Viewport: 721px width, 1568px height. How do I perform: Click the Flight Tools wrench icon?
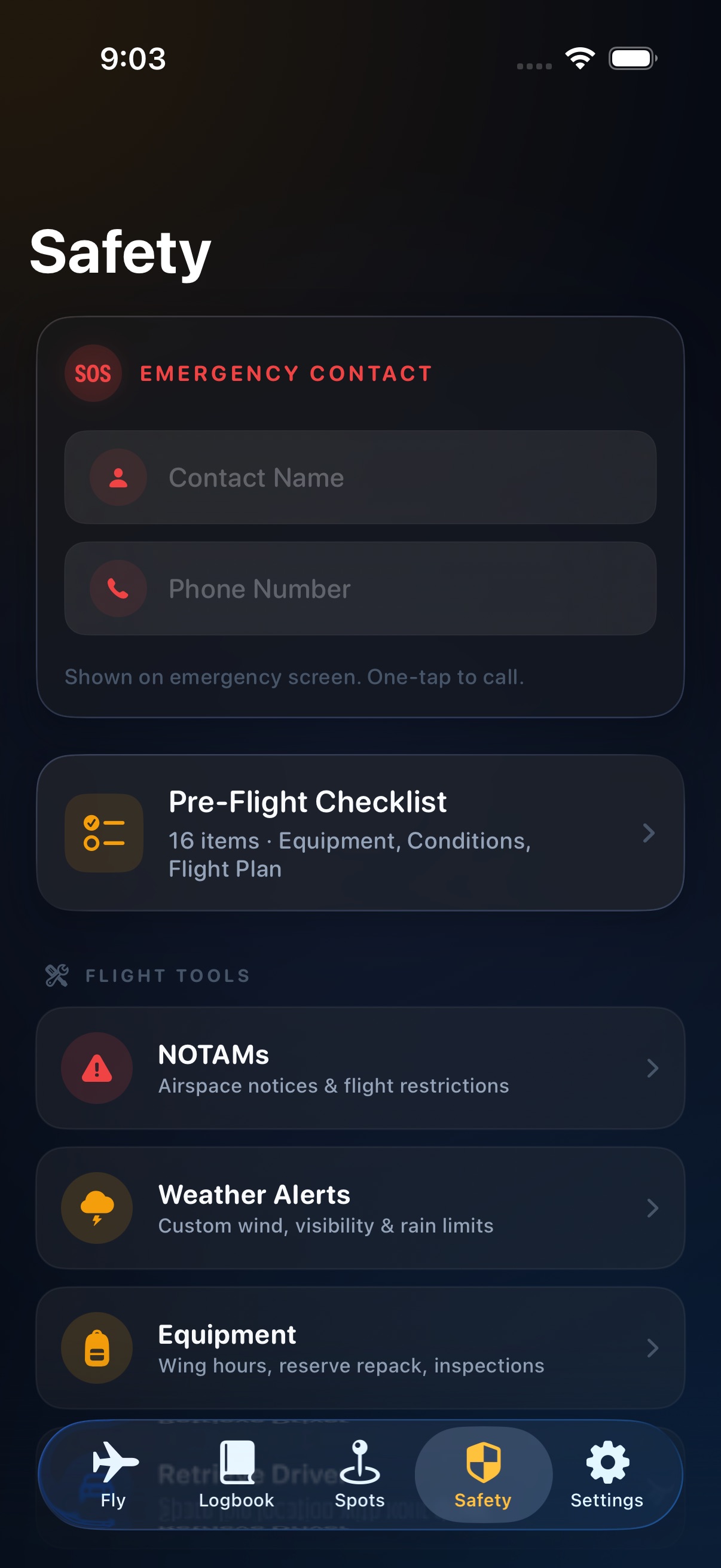56,975
